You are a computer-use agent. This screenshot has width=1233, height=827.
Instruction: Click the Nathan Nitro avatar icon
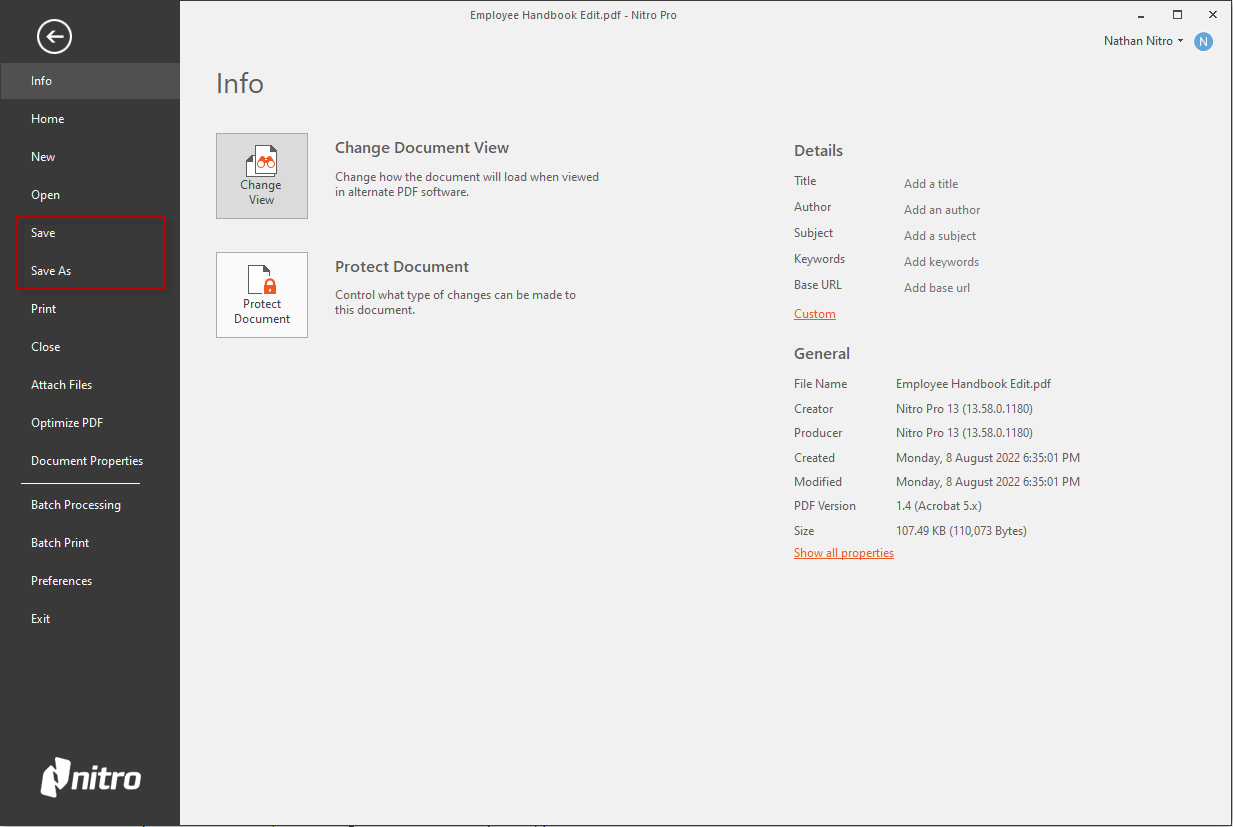point(1203,41)
